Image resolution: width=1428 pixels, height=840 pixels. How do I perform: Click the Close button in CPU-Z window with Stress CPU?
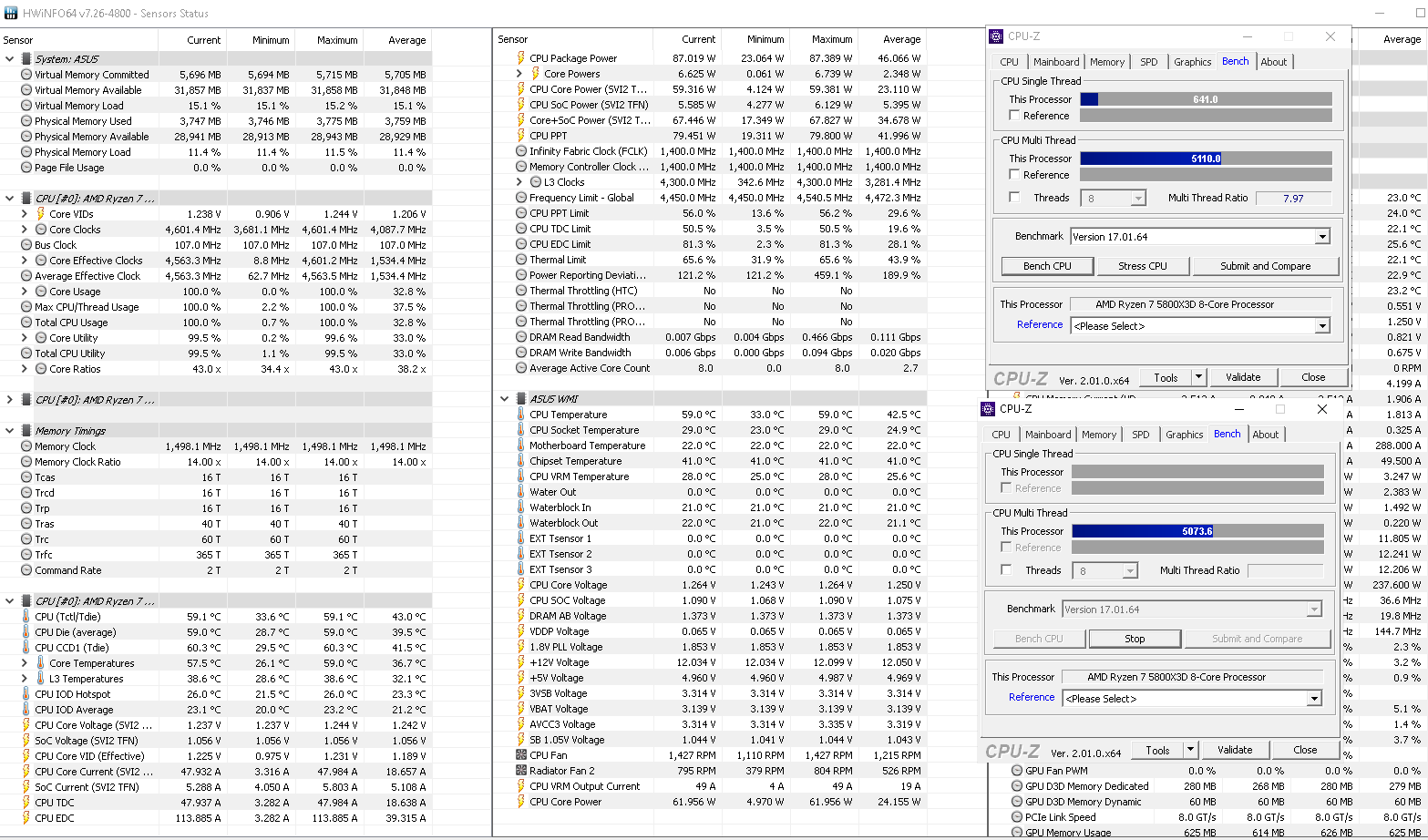pyautogui.click(x=1313, y=377)
